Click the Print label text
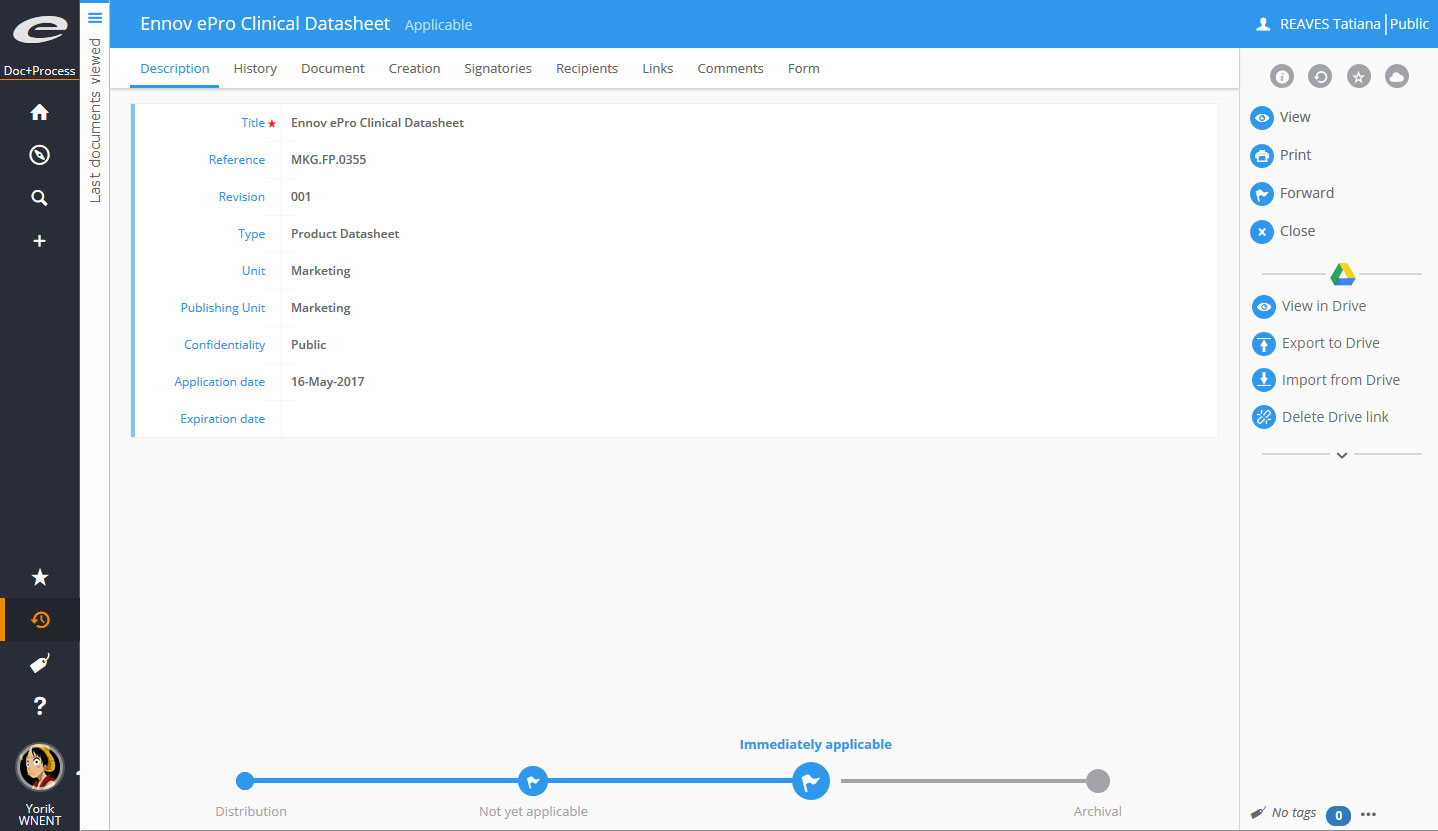This screenshot has height=831, width=1438. click(x=1296, y=155)
